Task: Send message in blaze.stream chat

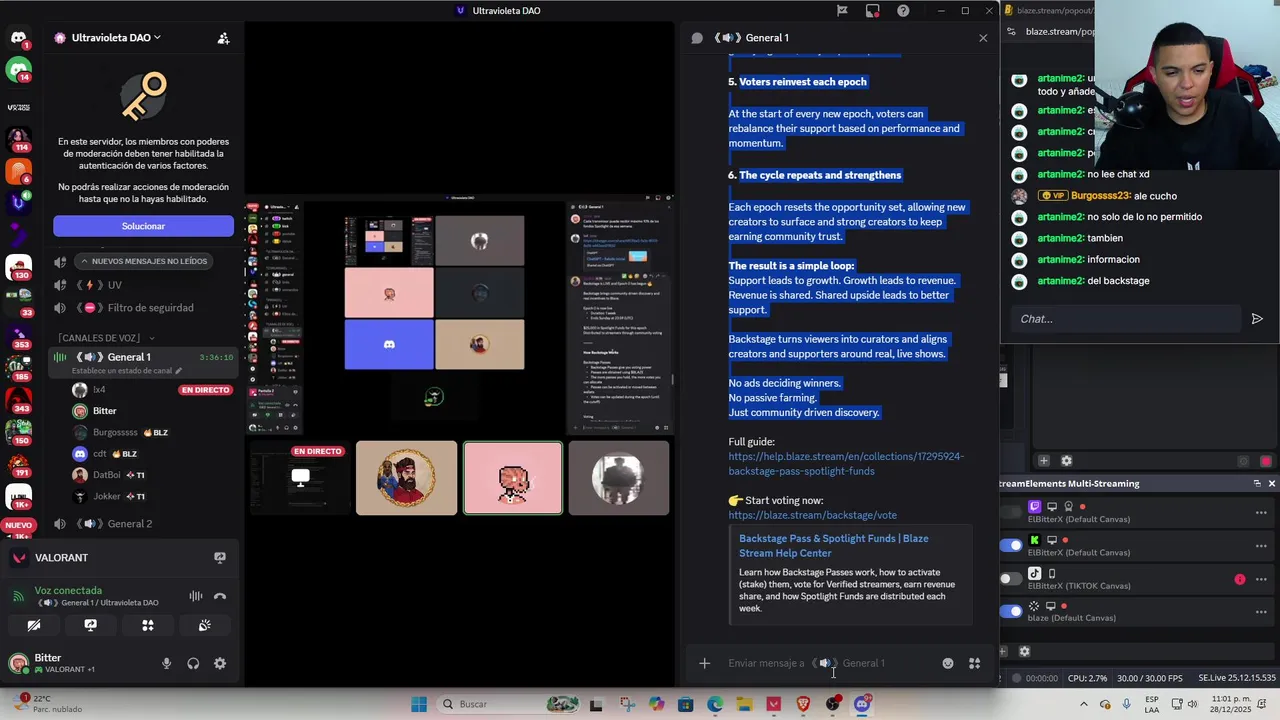Action: [1257, 319]
